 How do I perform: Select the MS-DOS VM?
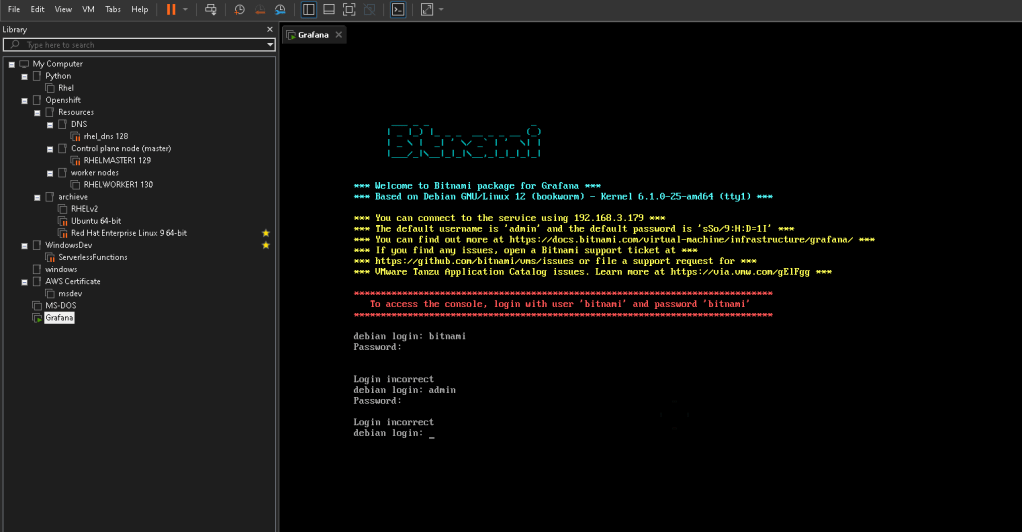click(61, 305)
